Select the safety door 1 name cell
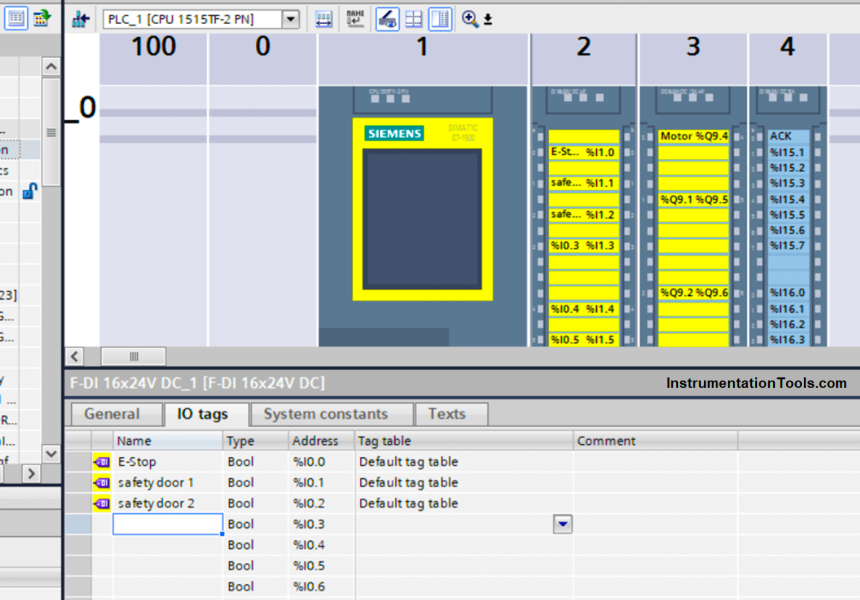Screen dimensions: 860x600 pos(167,483)
